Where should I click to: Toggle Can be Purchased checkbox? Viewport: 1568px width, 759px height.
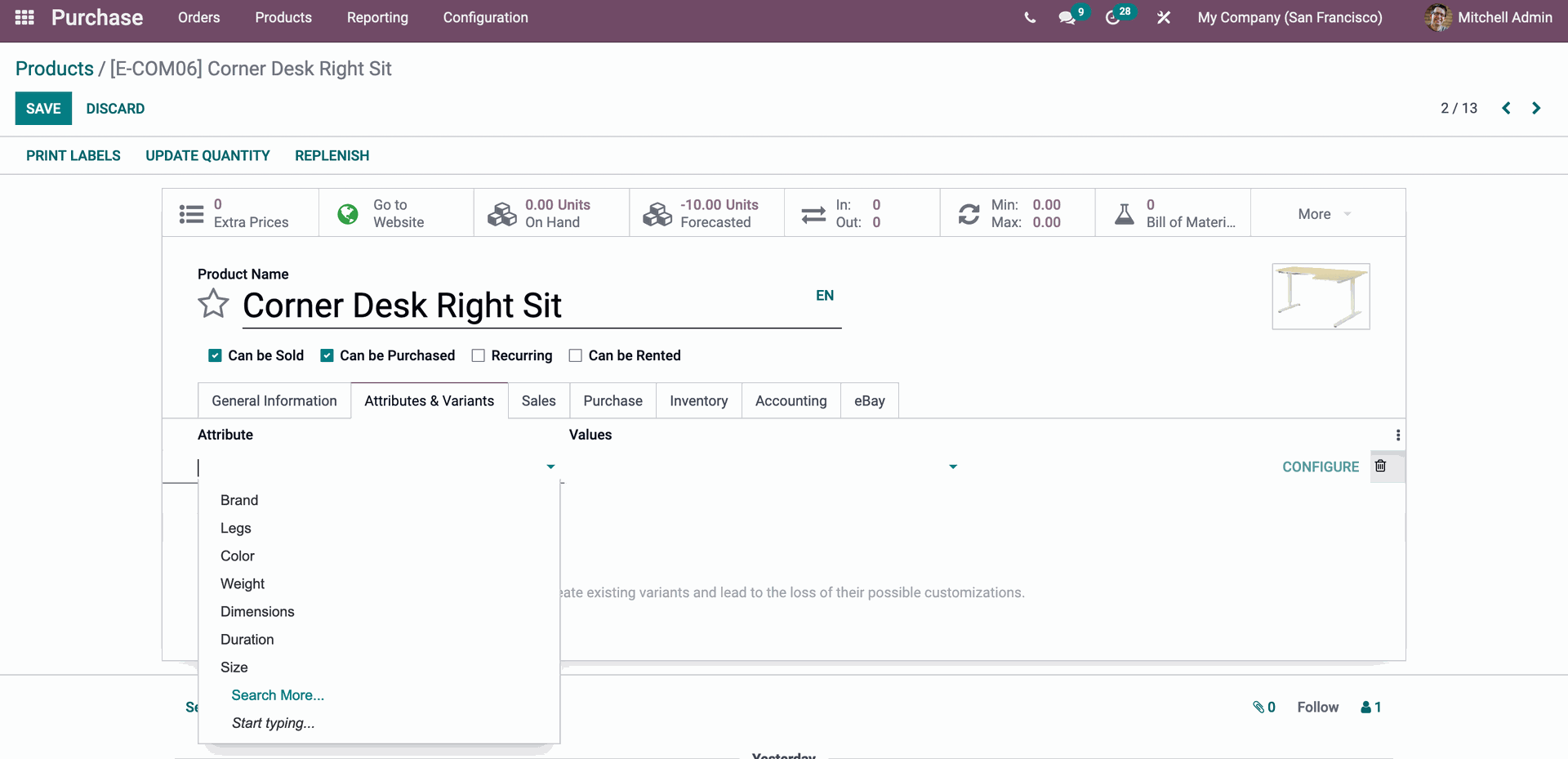[x=327, y=355]
